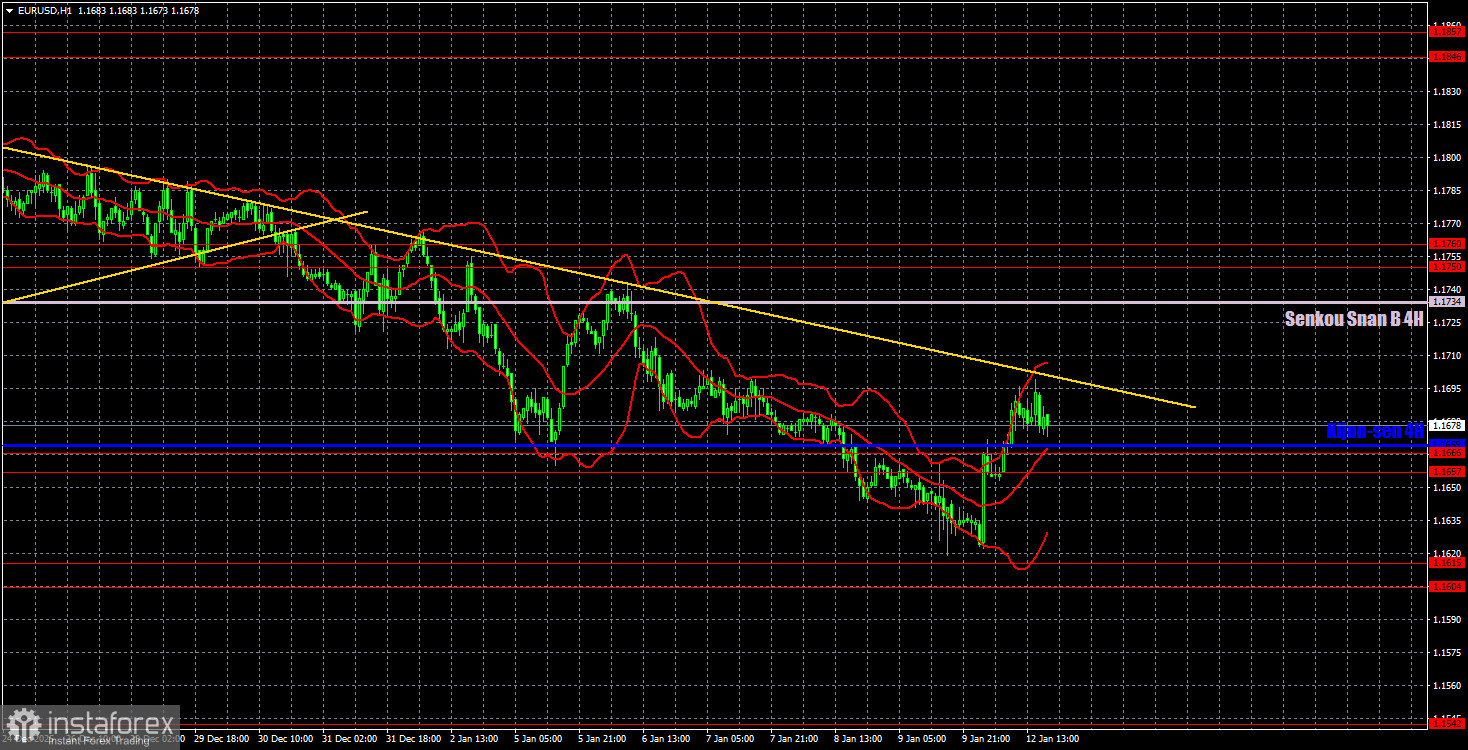Viewport: 1468px width, 750px height.
Task: Click the EURUSD,H1 symbol title text
Action: 44,10
